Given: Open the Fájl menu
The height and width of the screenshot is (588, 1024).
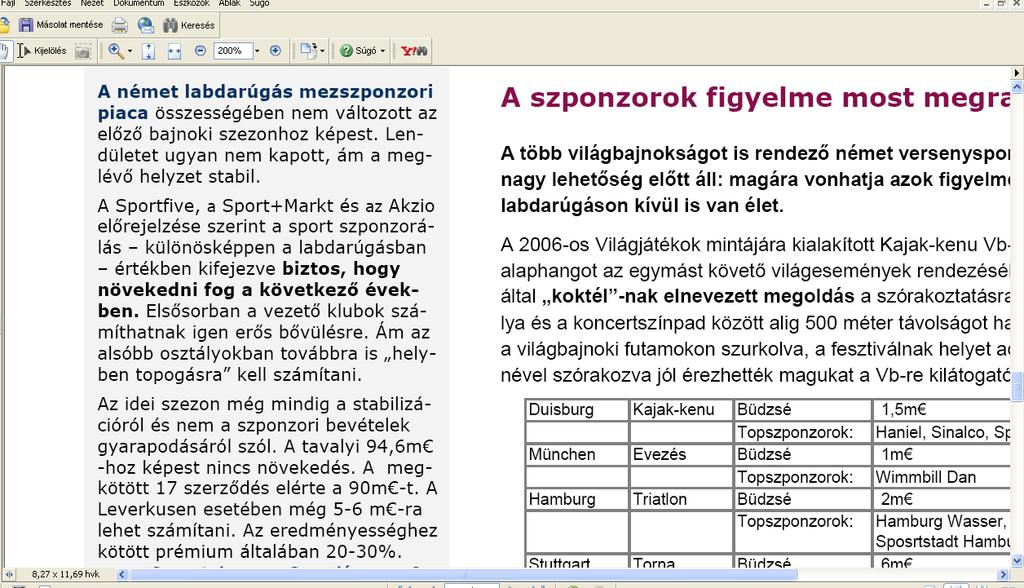Looking at the screenshot, I should point(8,3).
